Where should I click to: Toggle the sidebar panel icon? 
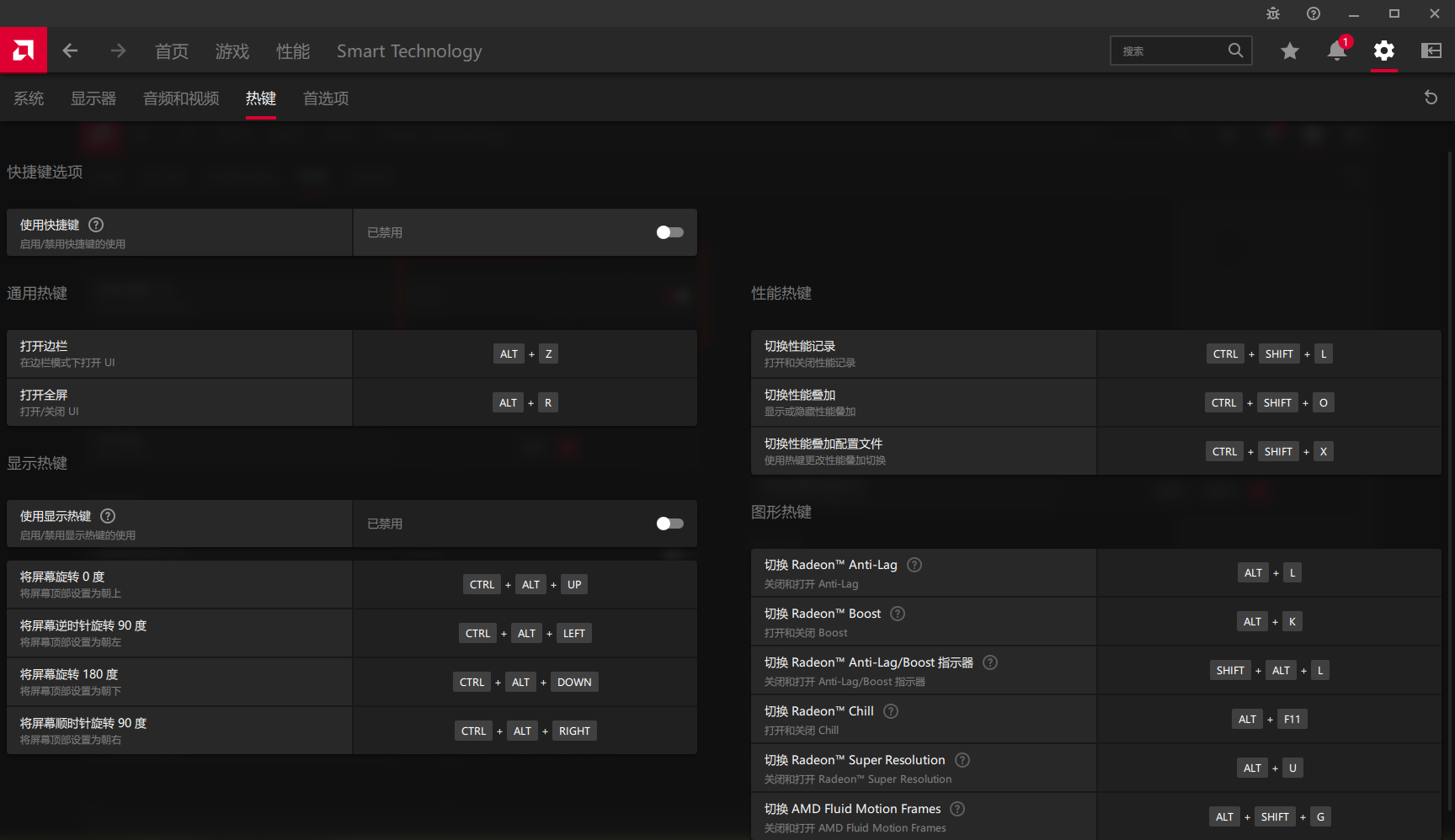[x=1431, y=51]
